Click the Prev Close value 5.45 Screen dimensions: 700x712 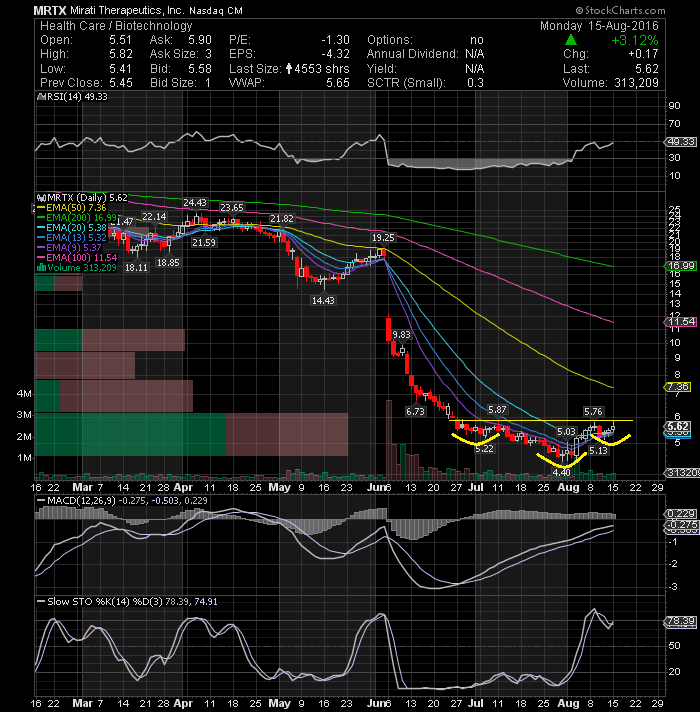120,83
